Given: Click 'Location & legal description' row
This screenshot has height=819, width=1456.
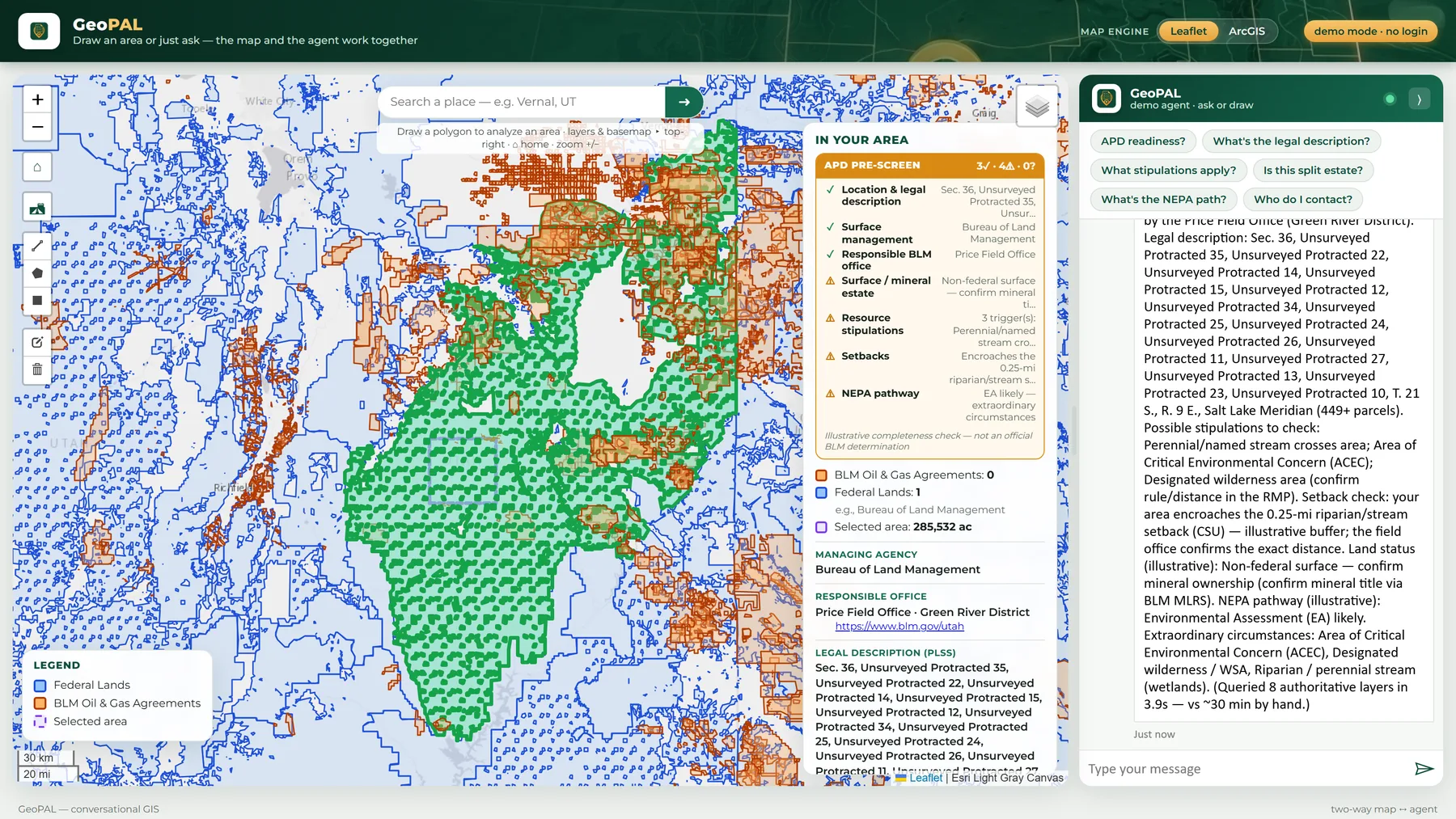Looking at the screenshot, I should pyautogui.click(x=929, y=201).
